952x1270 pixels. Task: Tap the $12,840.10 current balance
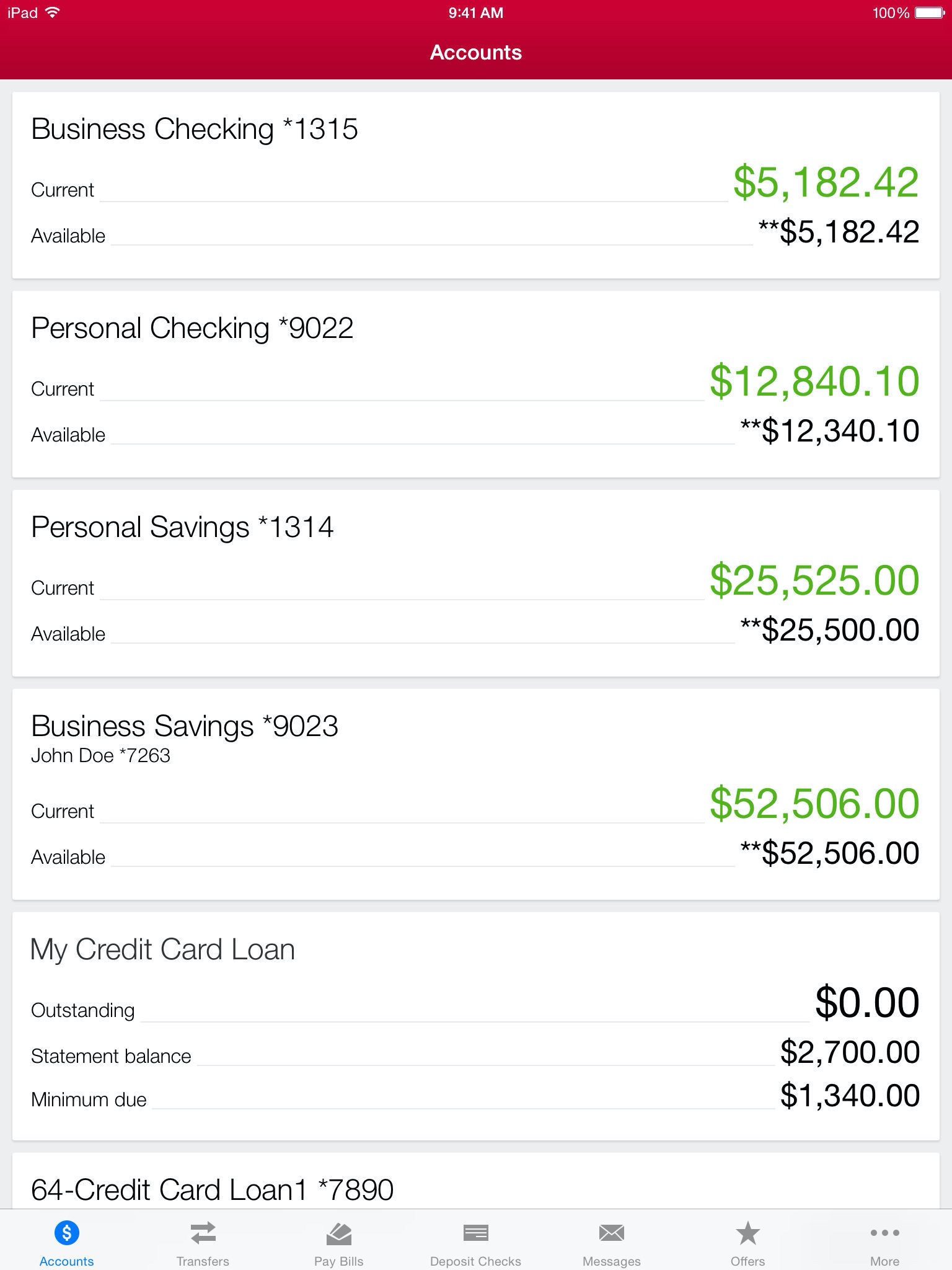coord(814,381)
